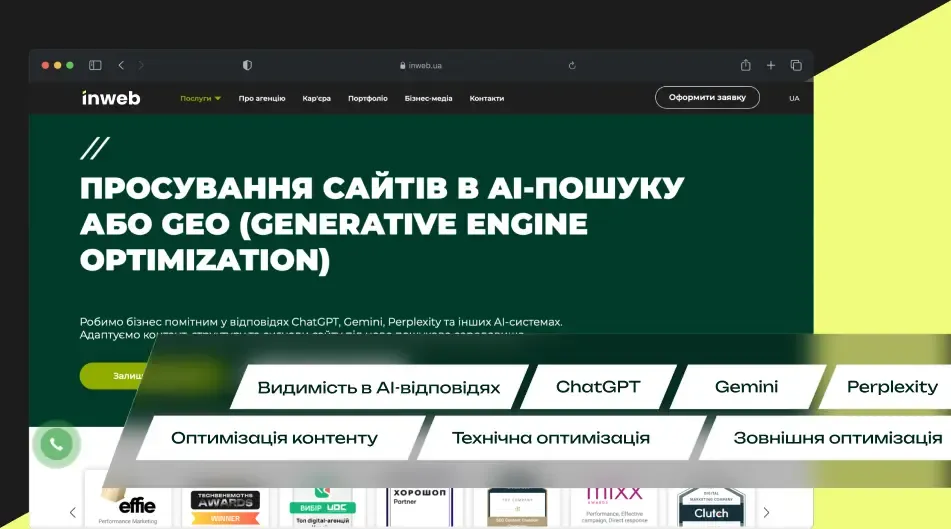Click the forward navigation arrow
The image size is (951, 530).
pyautogui.click(x=141, y=65)
